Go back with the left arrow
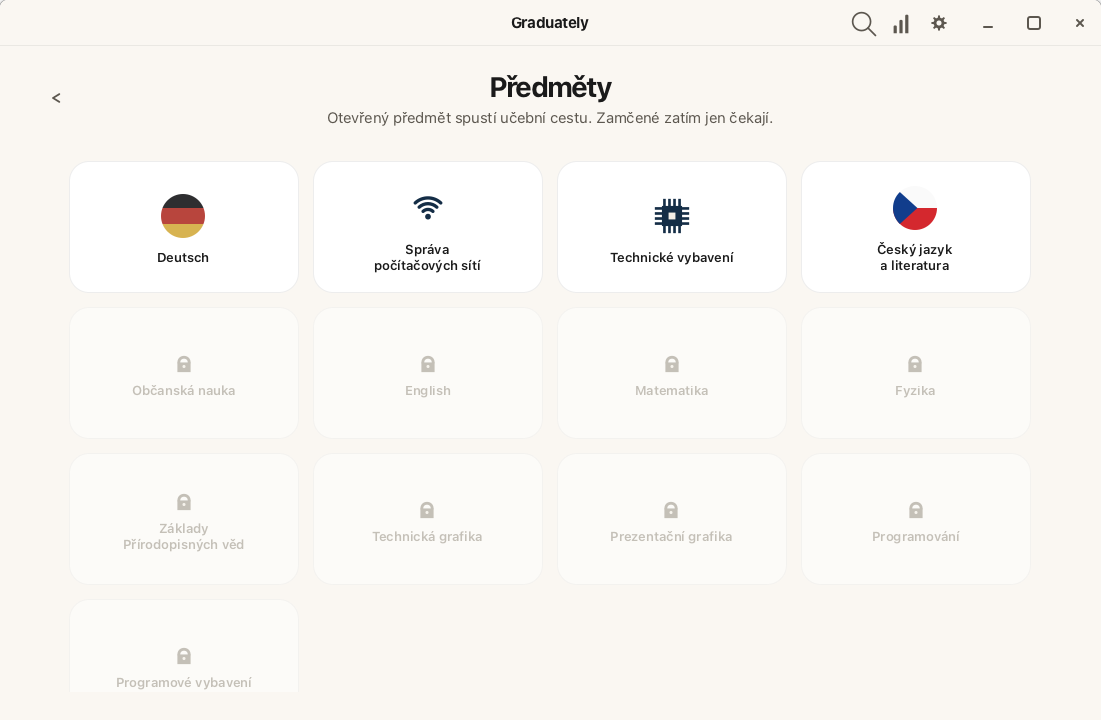This screenshot has width=1101, height=720. coord(56,98)
